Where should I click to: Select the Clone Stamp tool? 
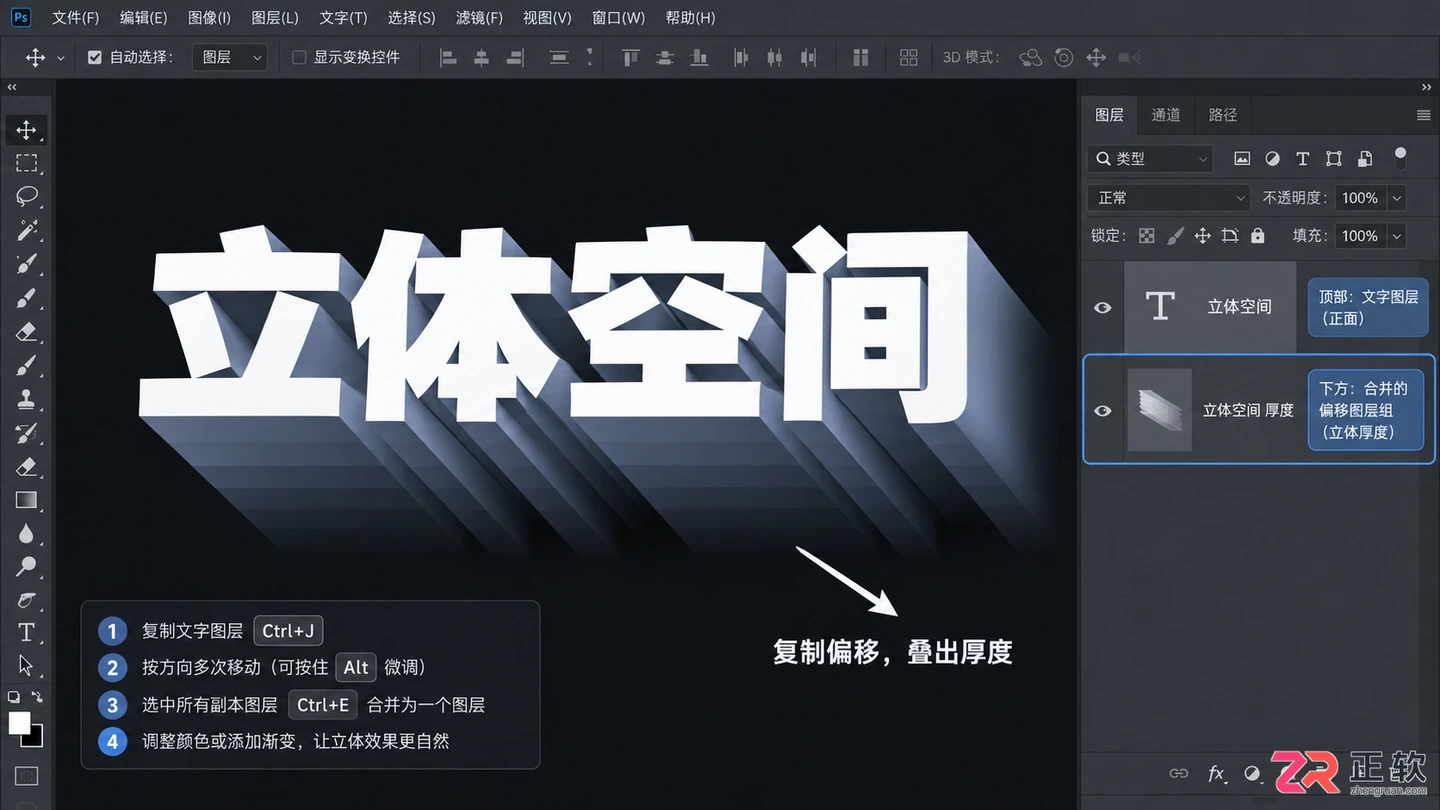[x=27, y=399]
